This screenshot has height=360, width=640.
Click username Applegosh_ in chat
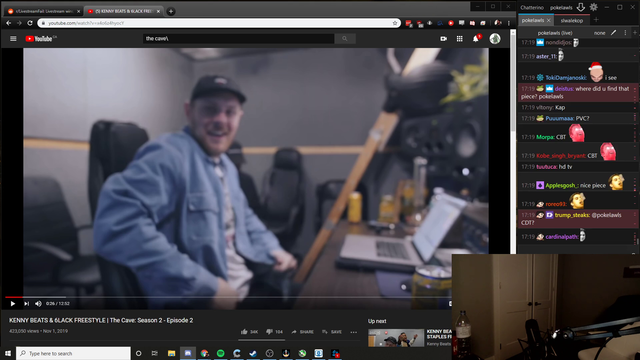tap(562, 185)
